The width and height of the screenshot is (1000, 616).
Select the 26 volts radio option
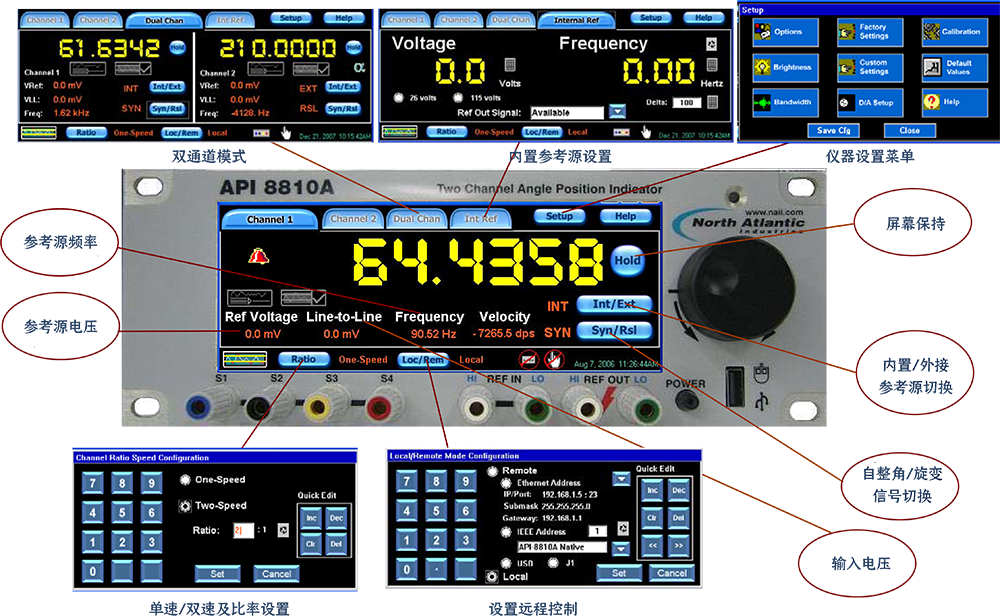tap(399, 98)
